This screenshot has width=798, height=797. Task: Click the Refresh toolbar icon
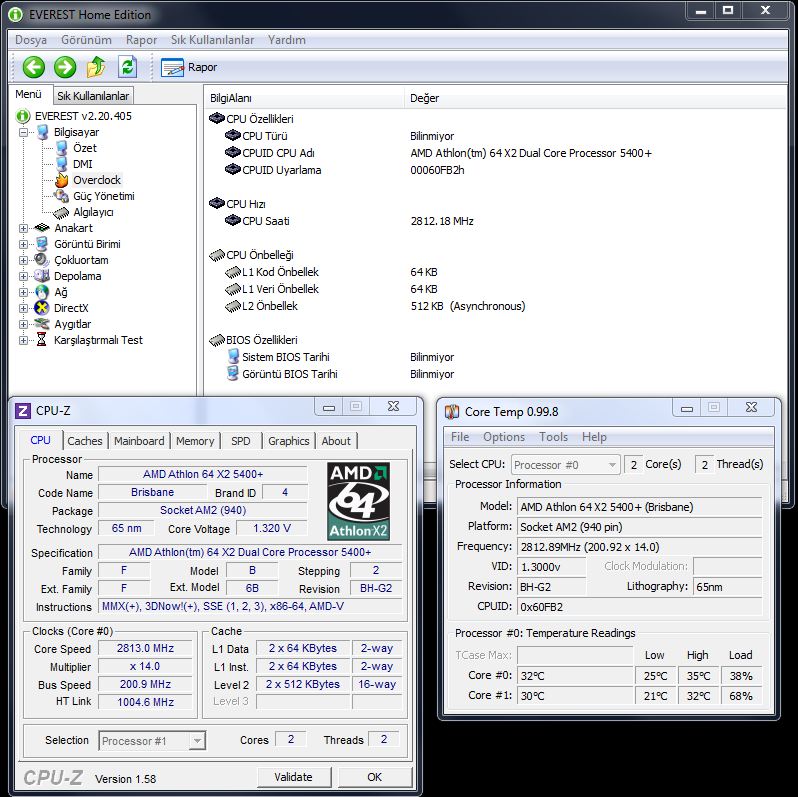click(127, 67)
